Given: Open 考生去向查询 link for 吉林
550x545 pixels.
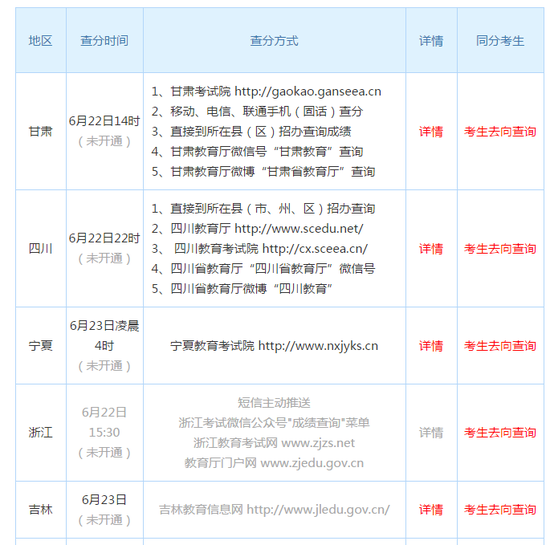Looking at the screenshot, I should pos(500,510).
